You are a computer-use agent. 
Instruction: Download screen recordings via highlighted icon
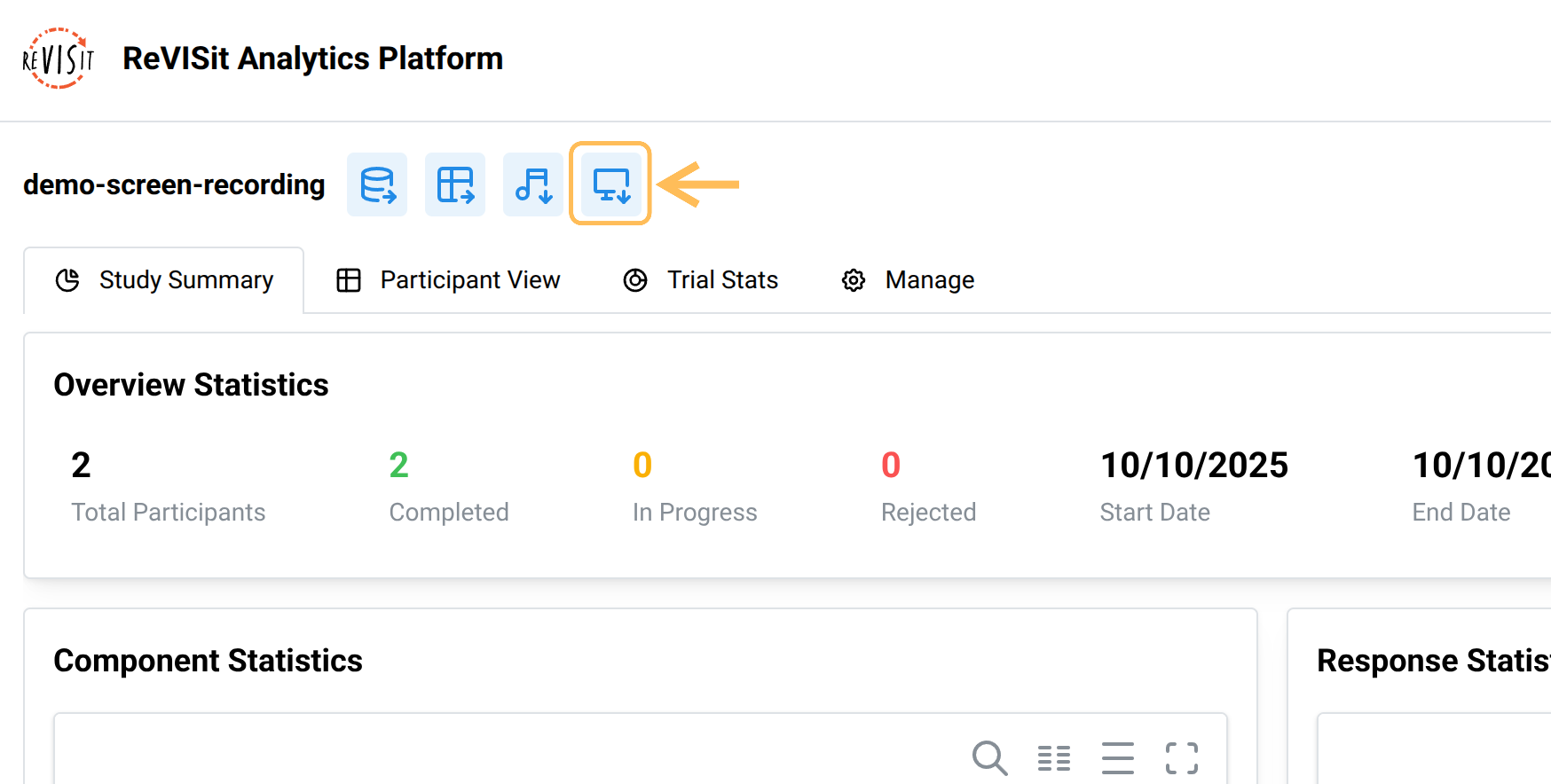click(611, 184)
